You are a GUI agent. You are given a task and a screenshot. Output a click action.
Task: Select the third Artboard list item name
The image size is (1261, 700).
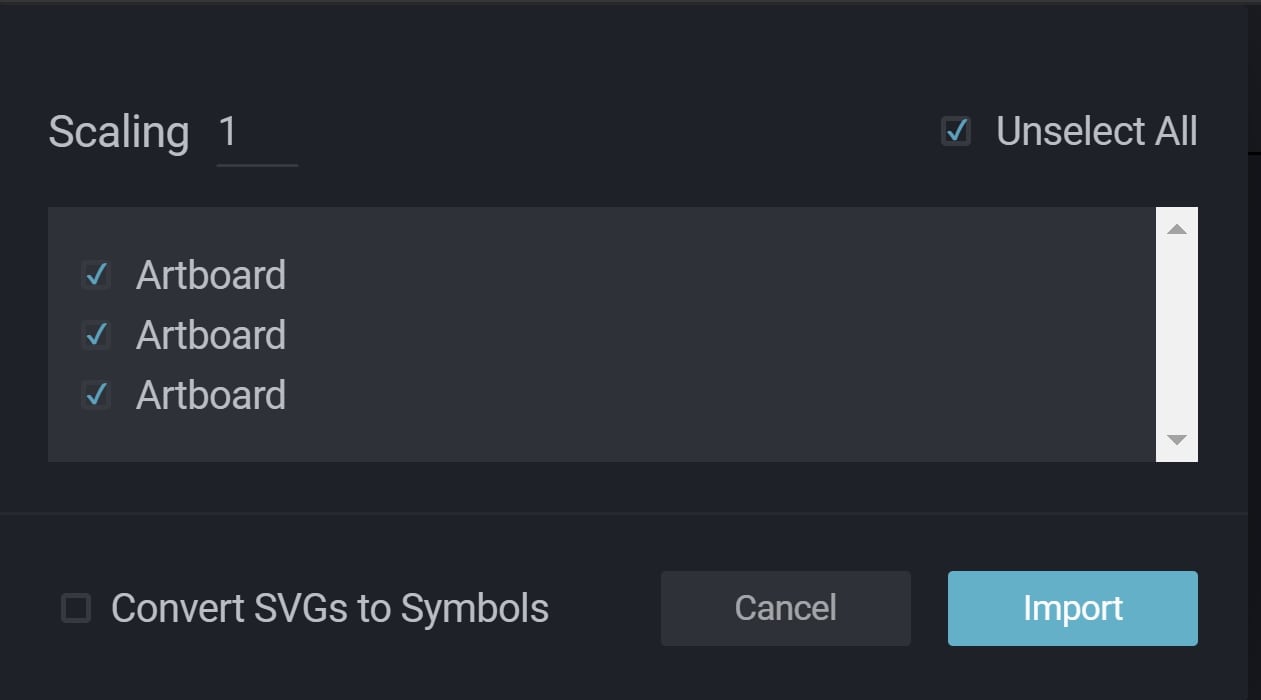coord(211,395)
